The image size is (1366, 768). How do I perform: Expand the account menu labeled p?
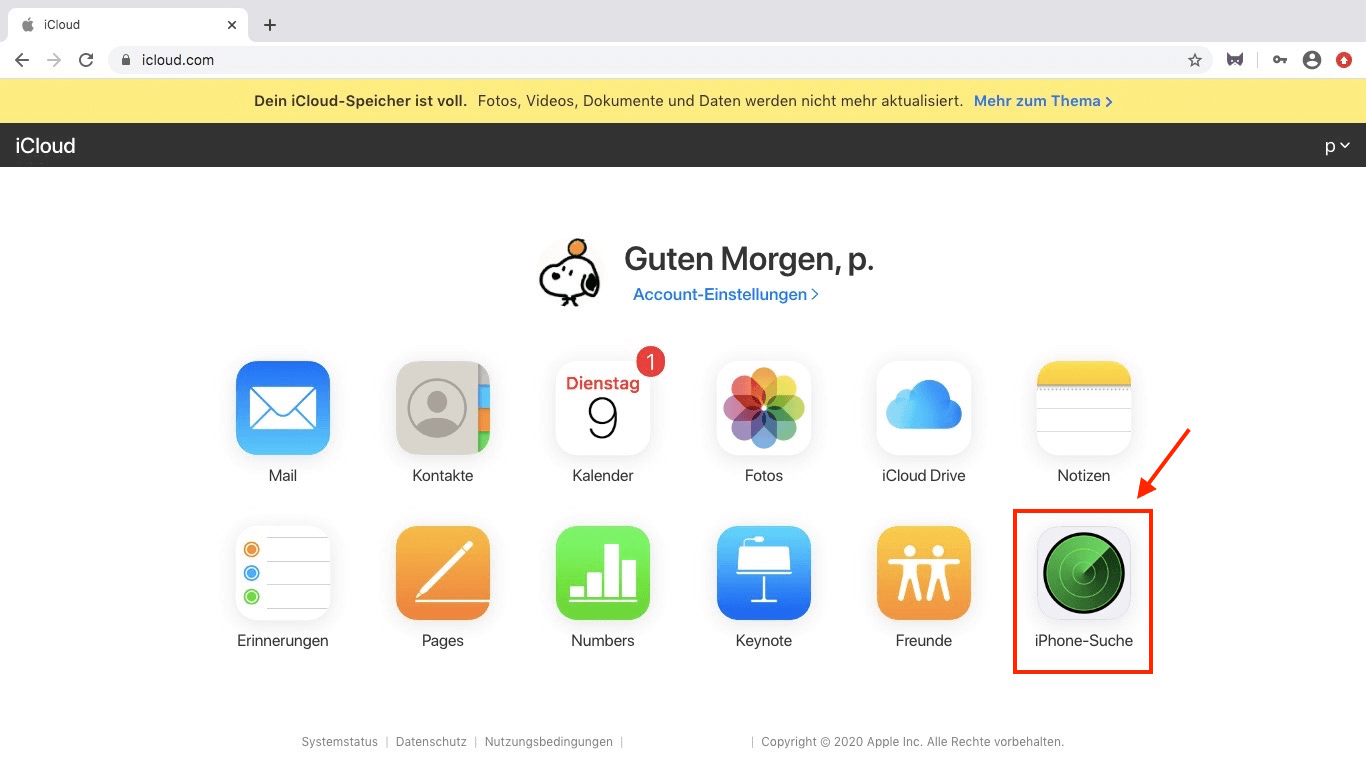[1337, 146]
